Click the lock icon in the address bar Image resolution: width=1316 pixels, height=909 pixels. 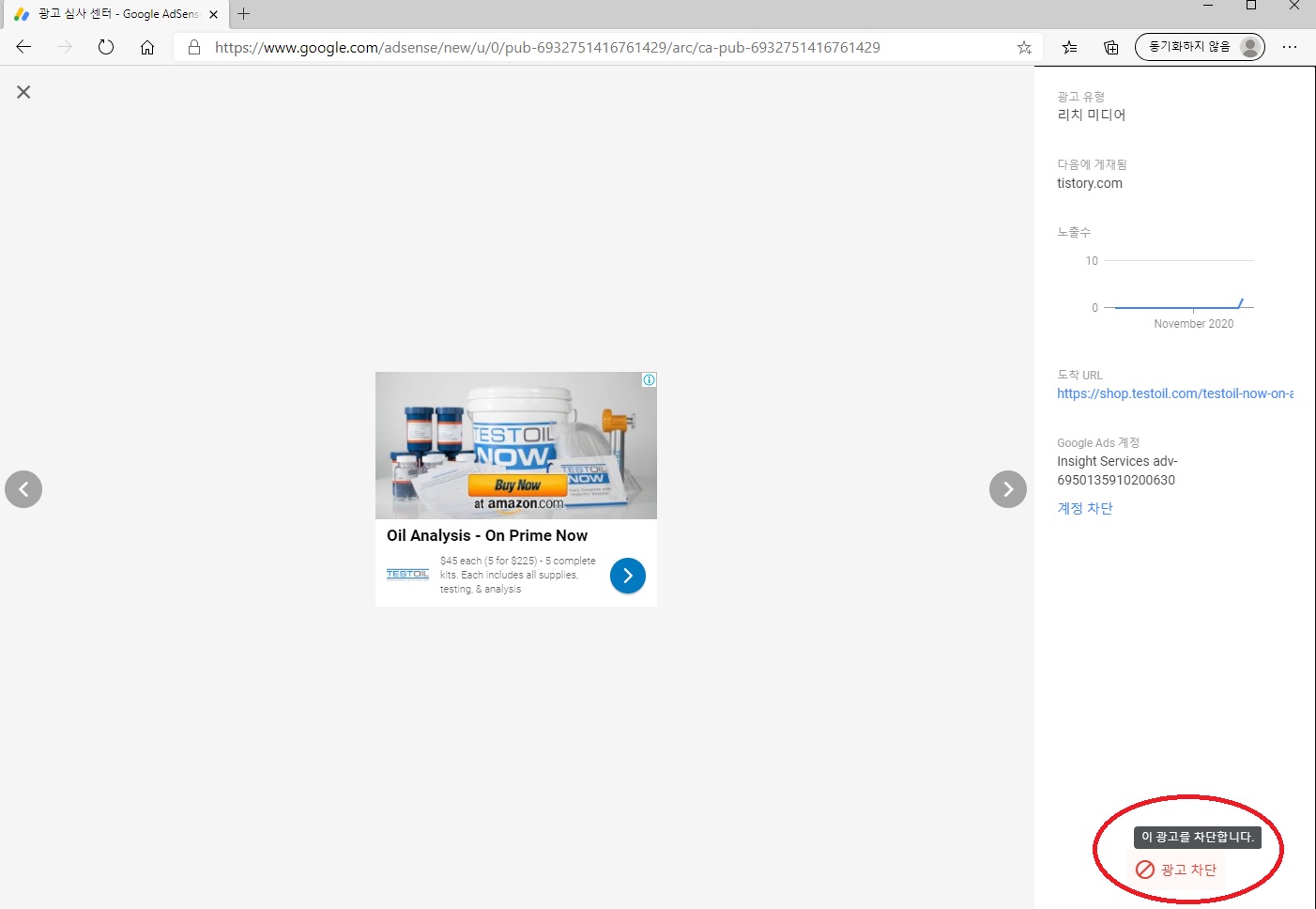click(194, 47)
